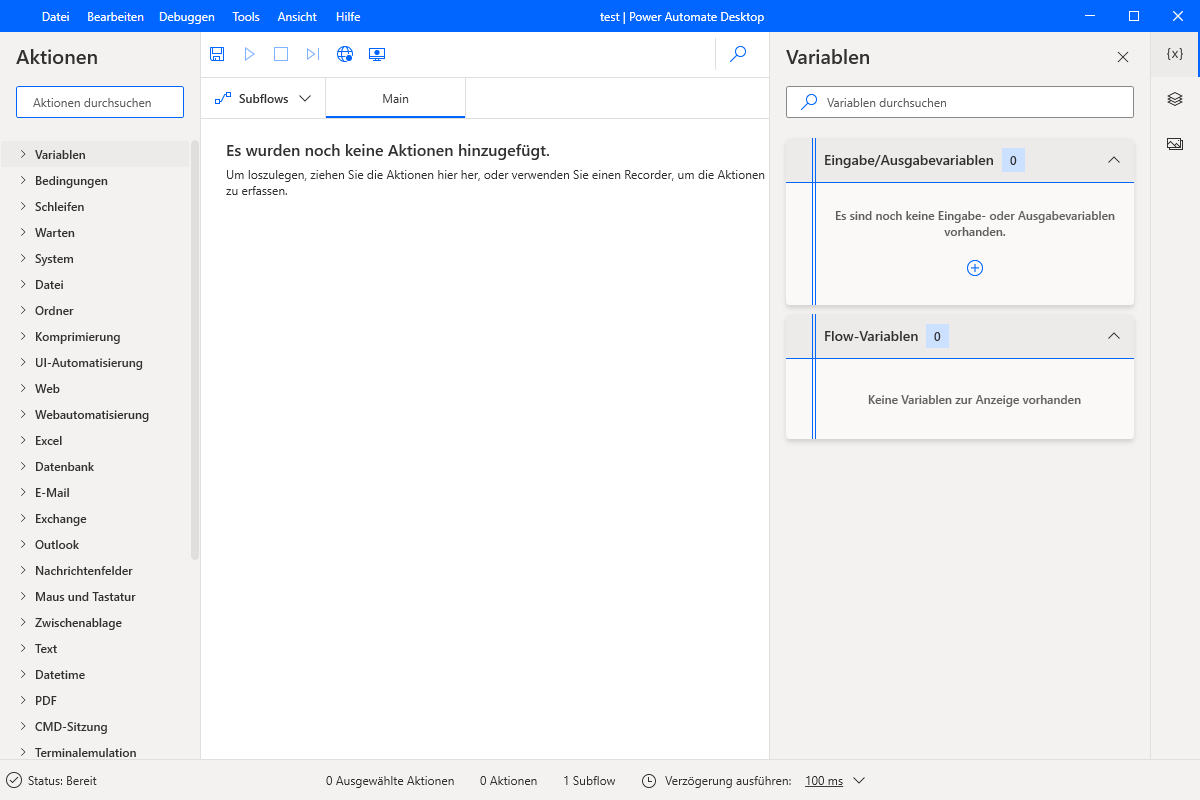Viewport: 1200px width, 800px height.
Task: Click the Aktionen durchsuchen search field
Action: pyautogui.click(x=100, y=102)
